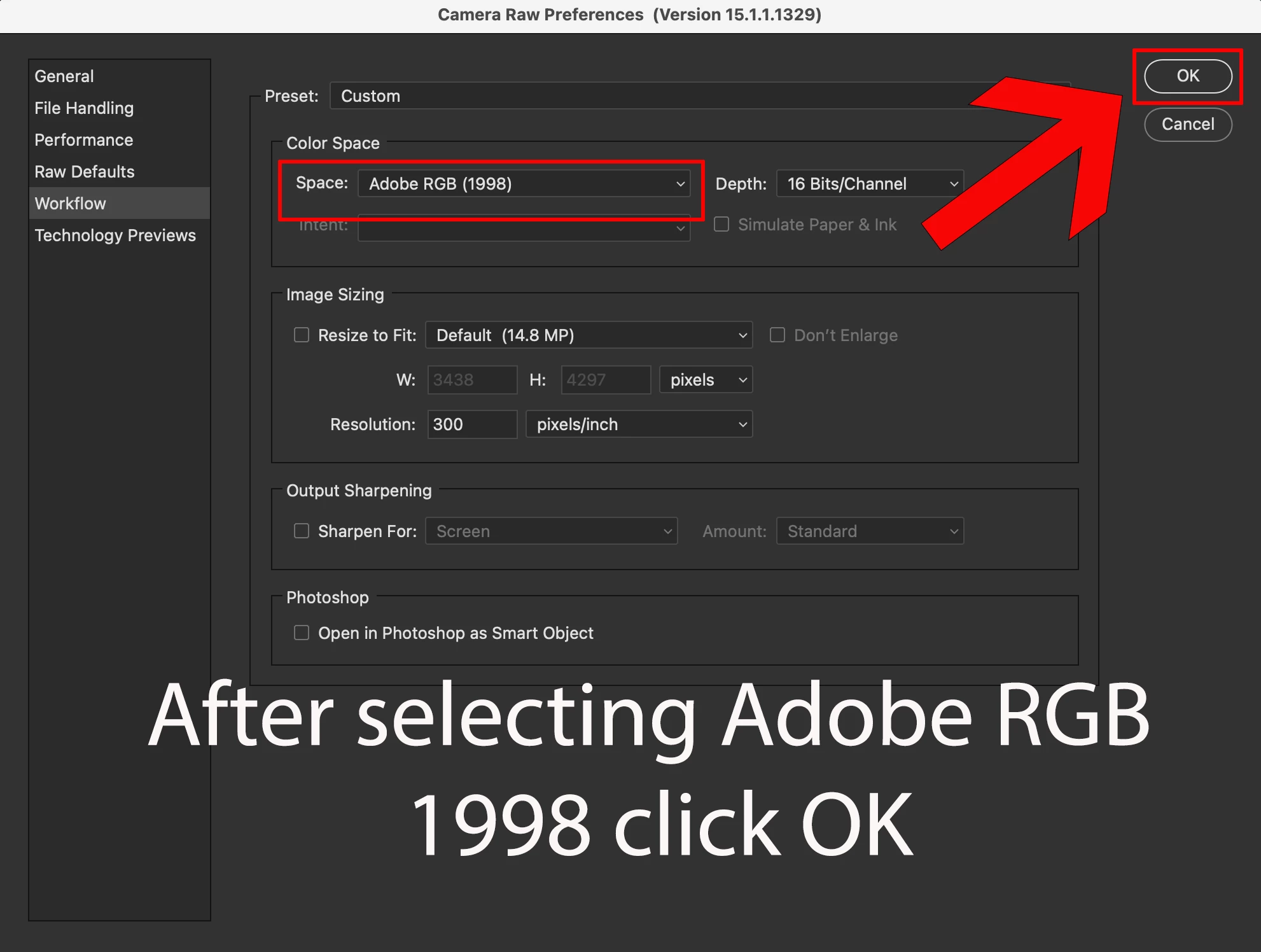
Task: Select File Handling in sidebar
Action: coord(84,108)
